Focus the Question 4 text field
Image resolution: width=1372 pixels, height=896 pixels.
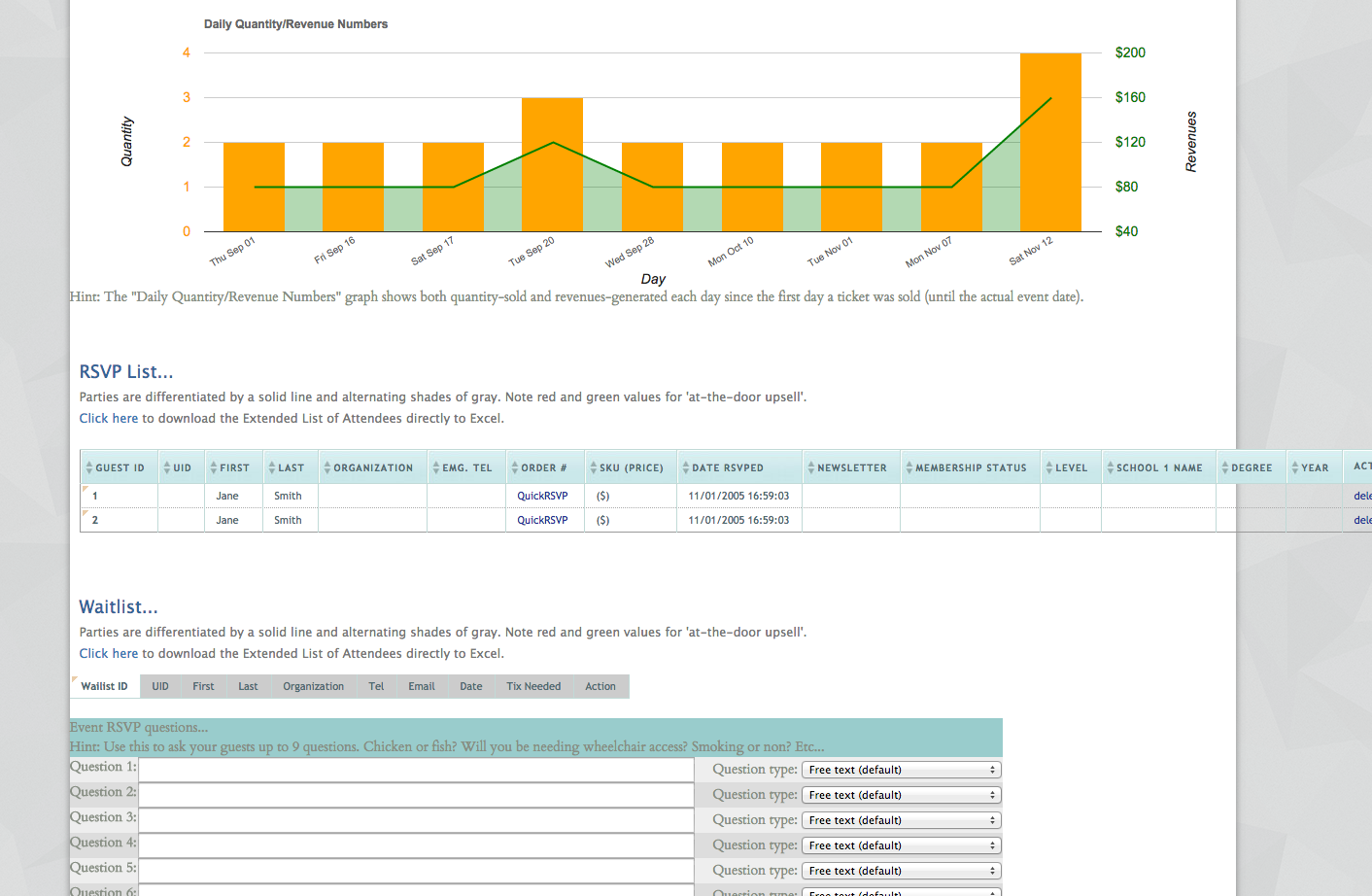coord(416,845)
